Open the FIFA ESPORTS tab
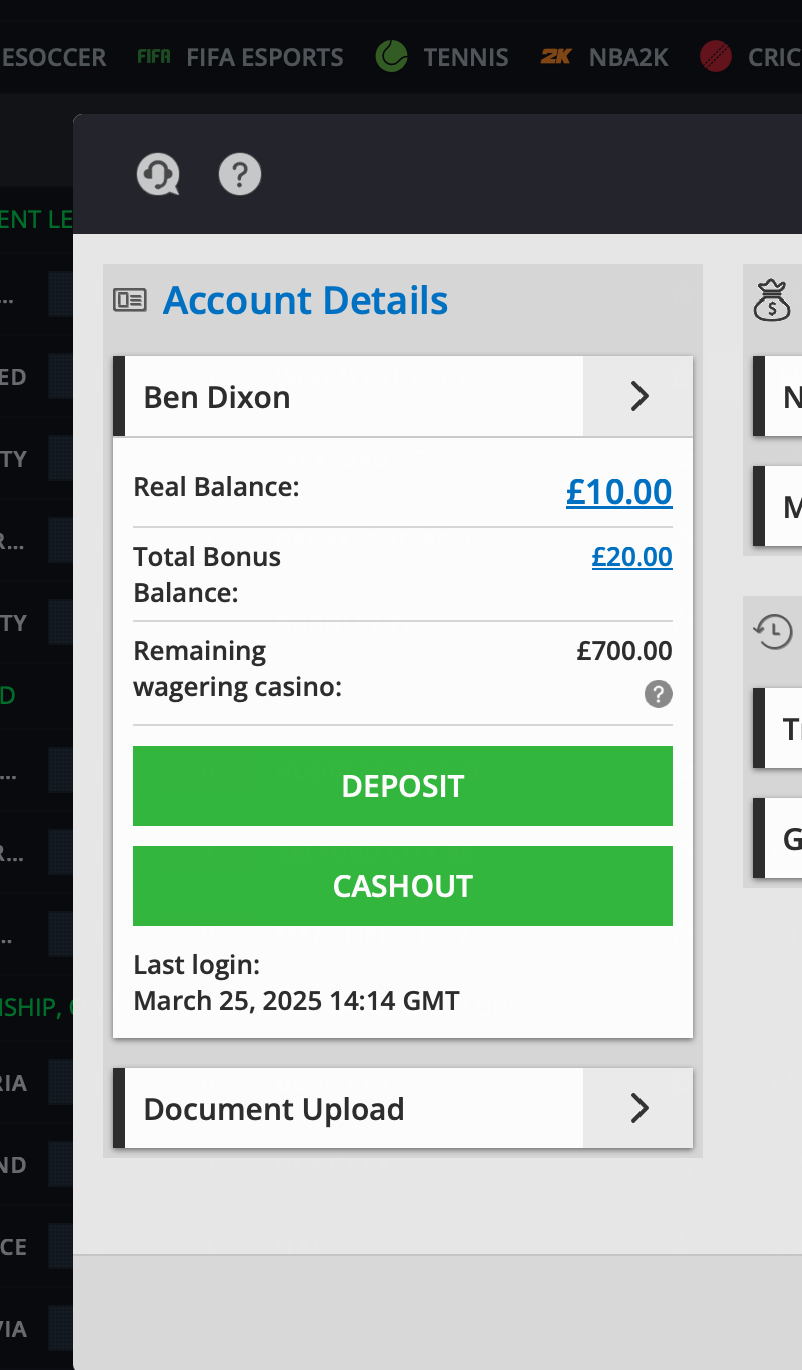The height and width of the screenshot is (1370, 802). click(x=264, y=57)
